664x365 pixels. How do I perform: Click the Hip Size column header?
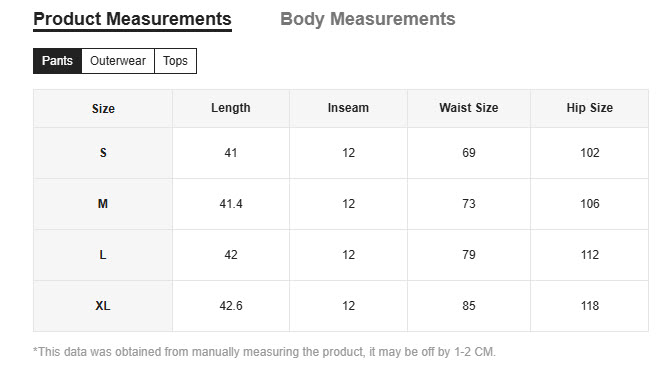(589, 108)
